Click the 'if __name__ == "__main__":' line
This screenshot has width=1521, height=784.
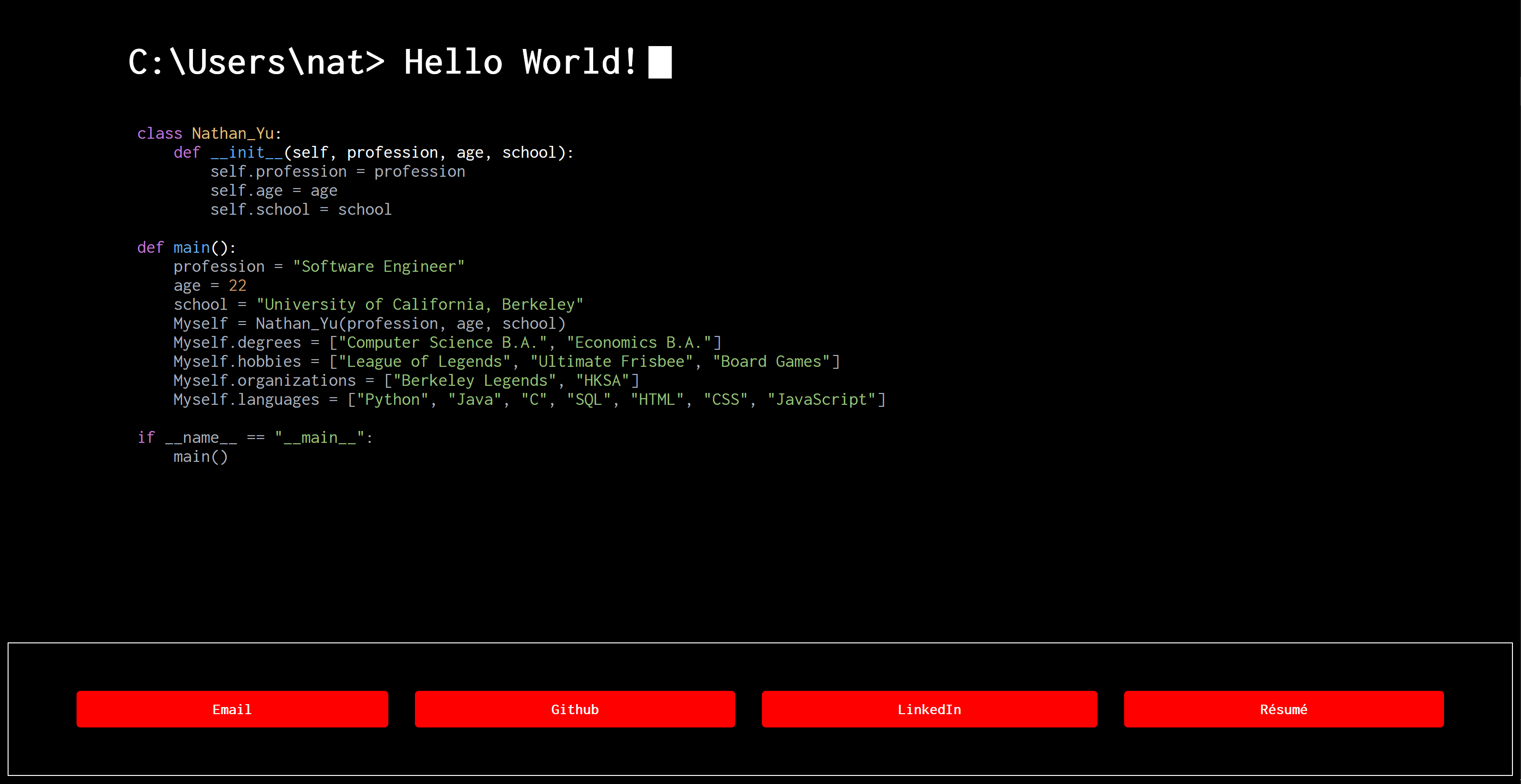(x=255, y=438)
